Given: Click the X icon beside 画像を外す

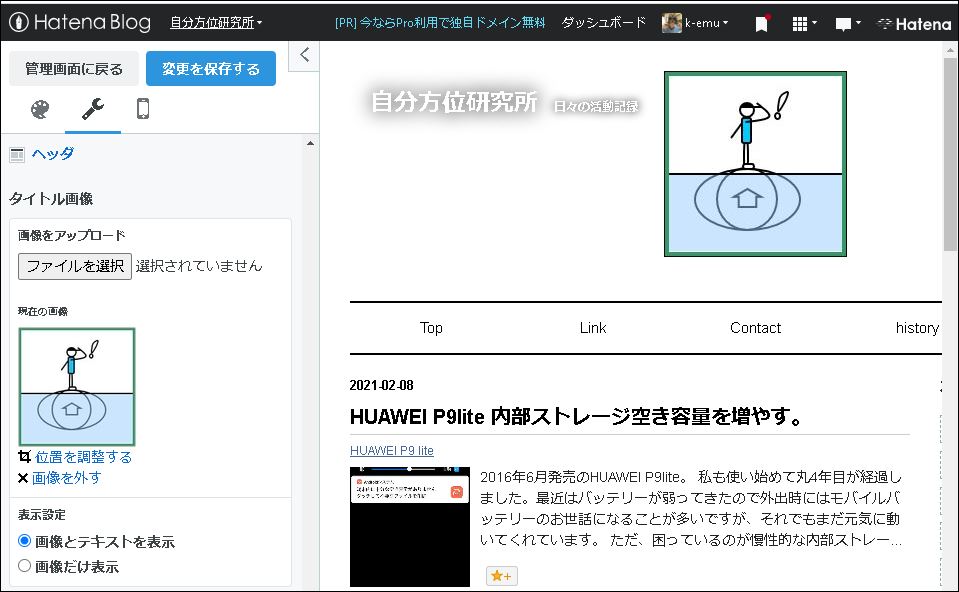Looking at the screenshot, I should click(23, 478).
